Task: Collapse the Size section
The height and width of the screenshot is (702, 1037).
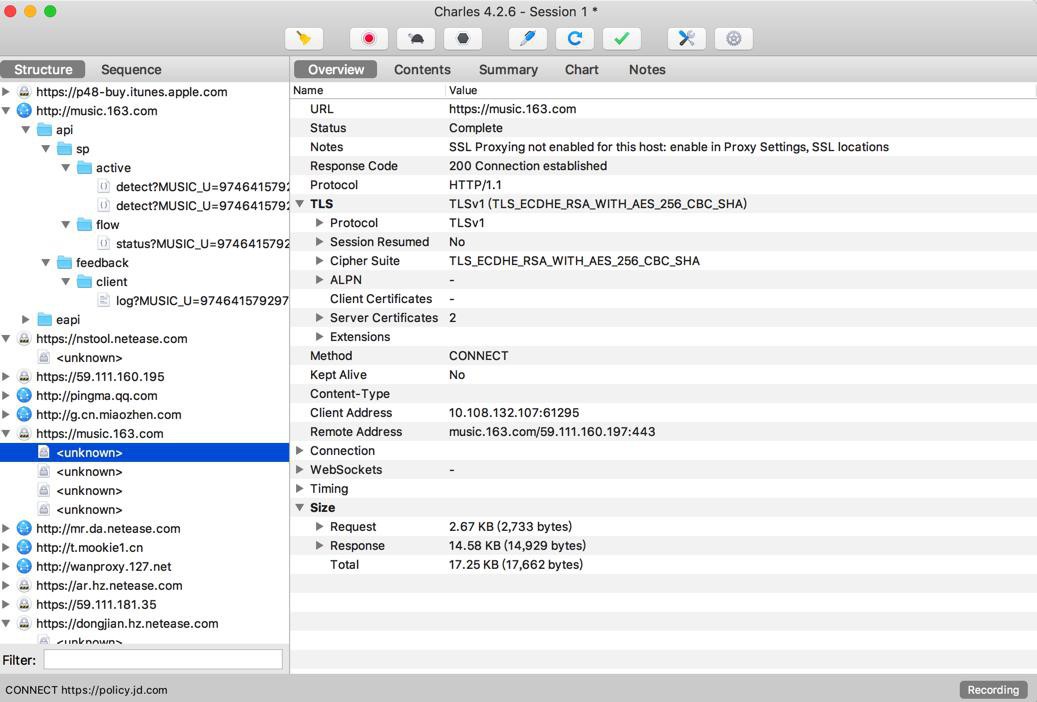Action: (300, 507)
